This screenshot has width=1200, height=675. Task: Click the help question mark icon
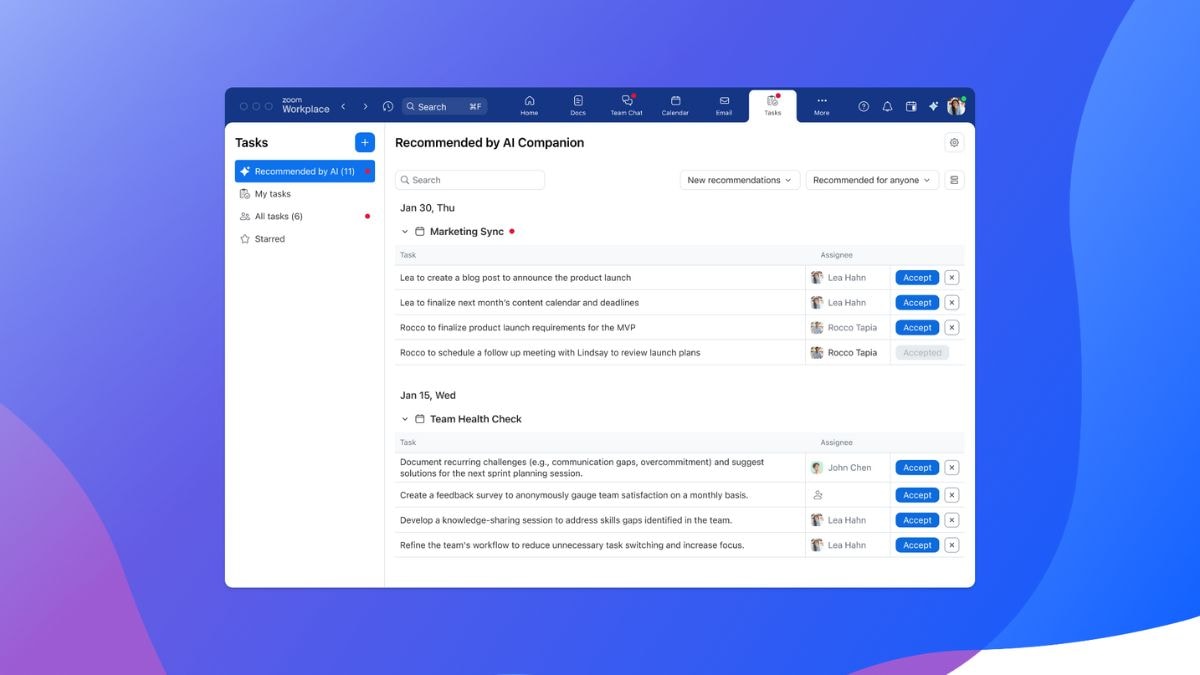[x=864, y=107]
